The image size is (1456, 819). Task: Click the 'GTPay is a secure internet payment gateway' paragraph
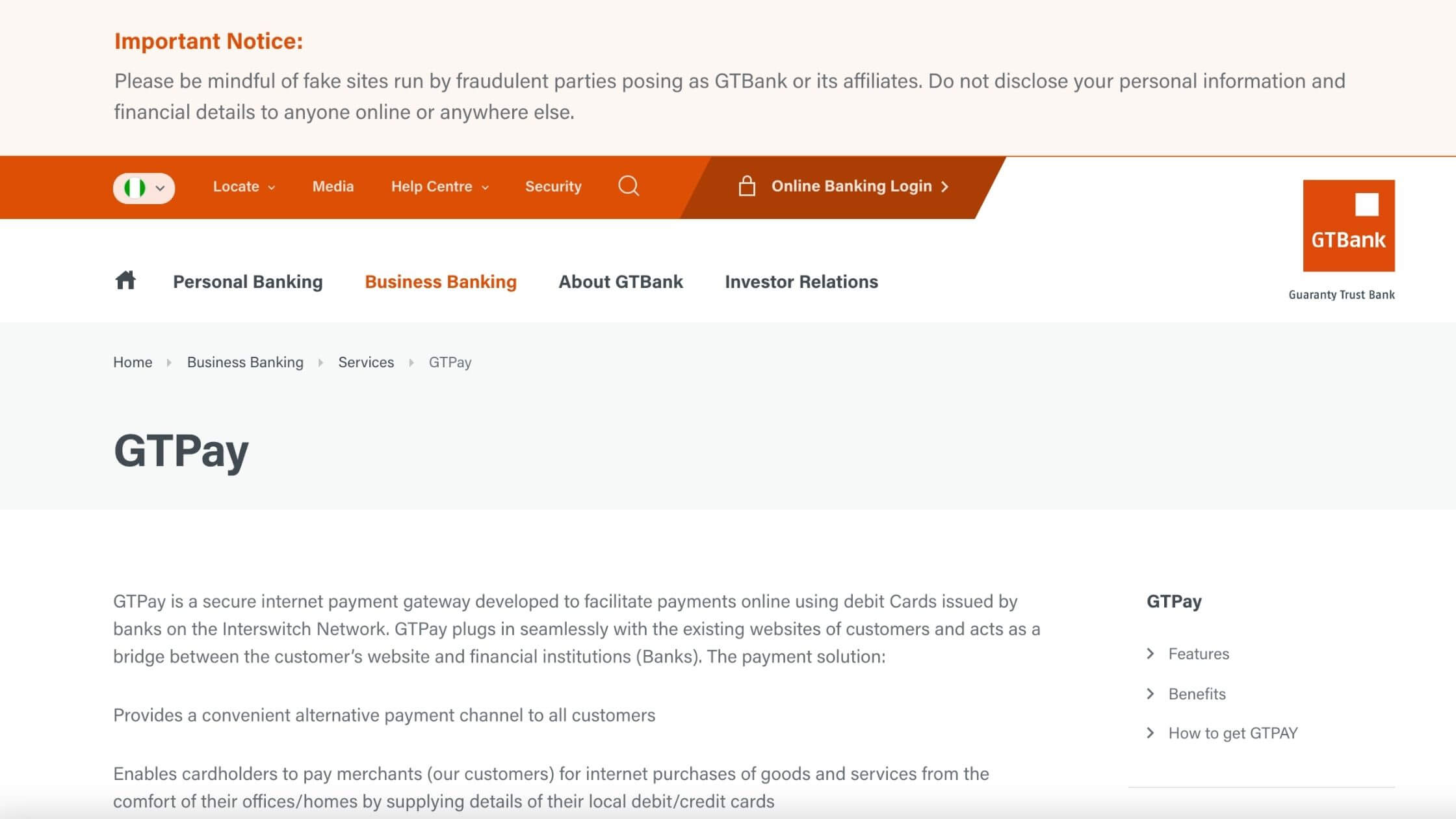[577, 629]
